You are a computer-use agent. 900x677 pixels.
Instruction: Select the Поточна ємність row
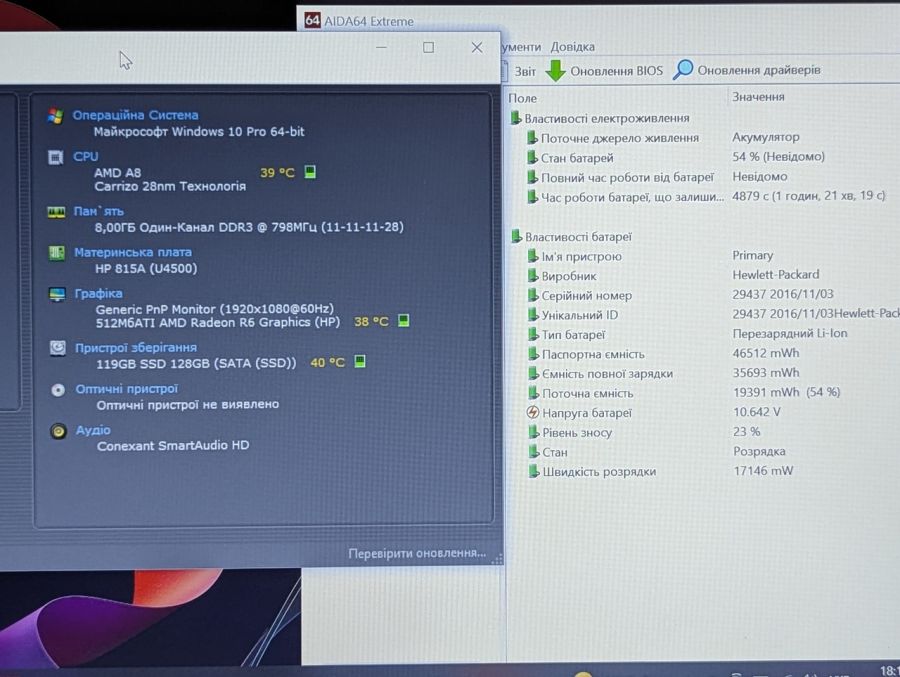tap(684, 392)
